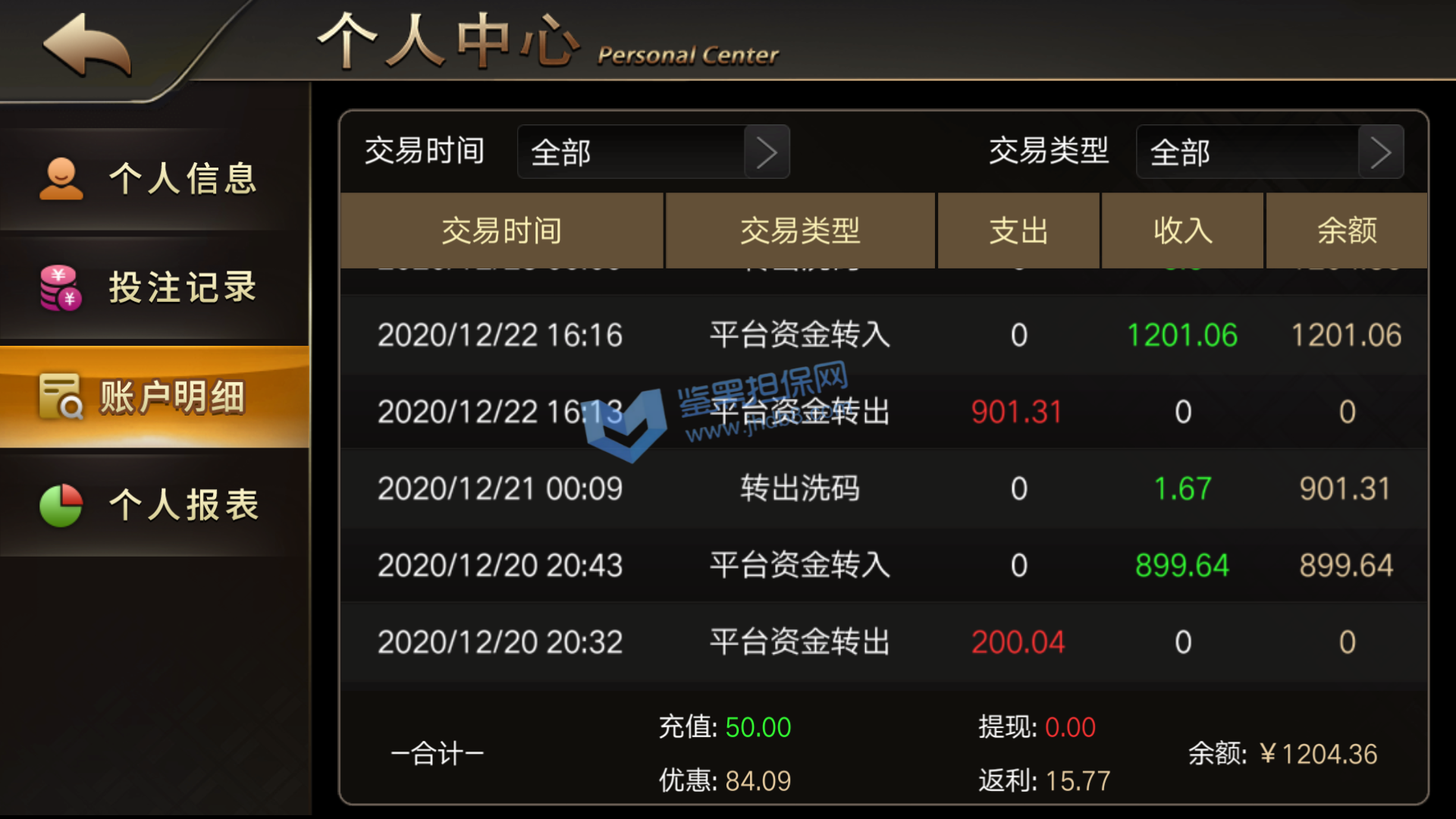Select the 账户明细 tab label
Screen dimensions: 1456x819
tap(173, 397)
